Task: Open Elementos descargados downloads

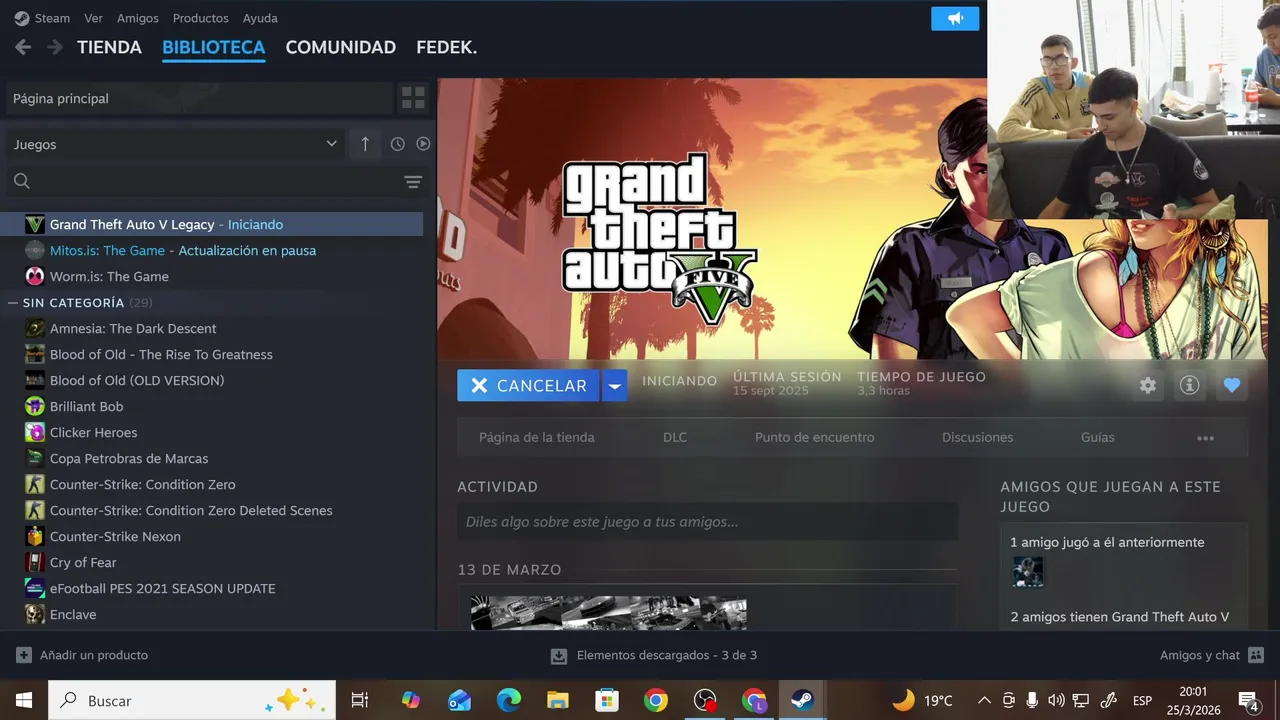Action: tap(654, 655)
